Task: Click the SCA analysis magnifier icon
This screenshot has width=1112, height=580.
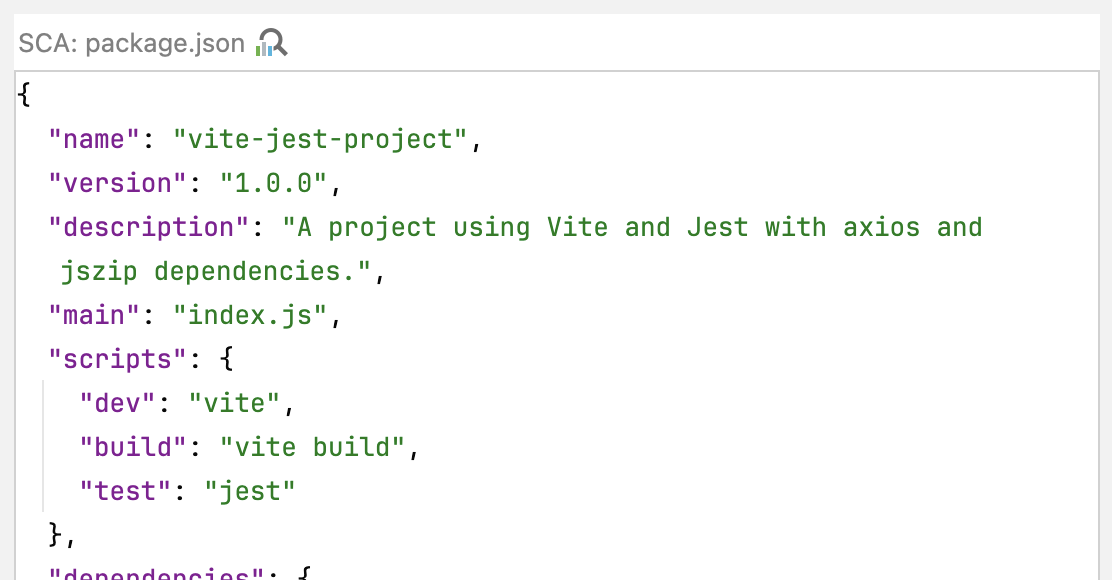Action: 272,43
